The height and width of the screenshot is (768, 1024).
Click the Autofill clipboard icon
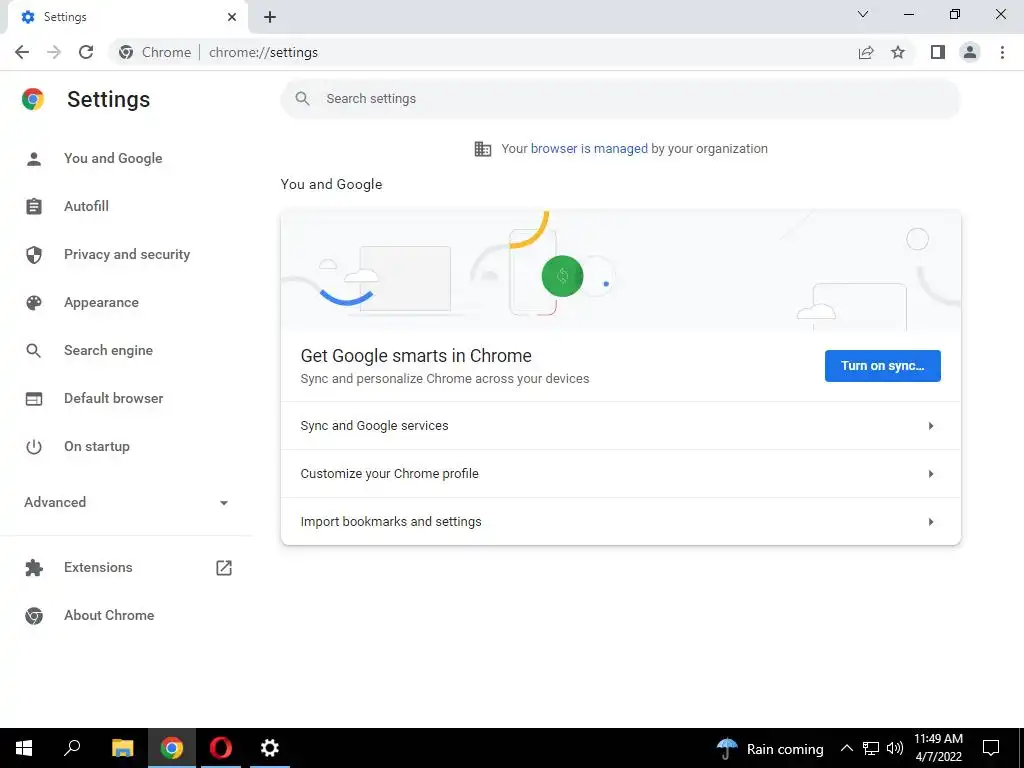(34, 206)
